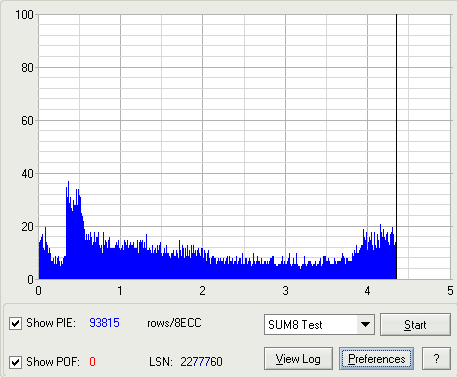Select the SUM8 Test combo box field
The image size is (457, 378).
point(319,324)
